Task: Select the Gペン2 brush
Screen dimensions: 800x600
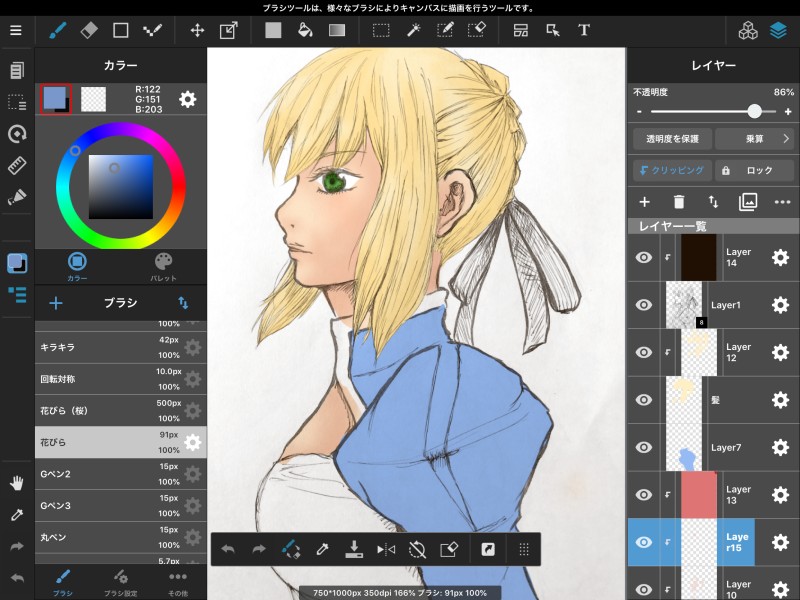Action: [x=120, y=474]
